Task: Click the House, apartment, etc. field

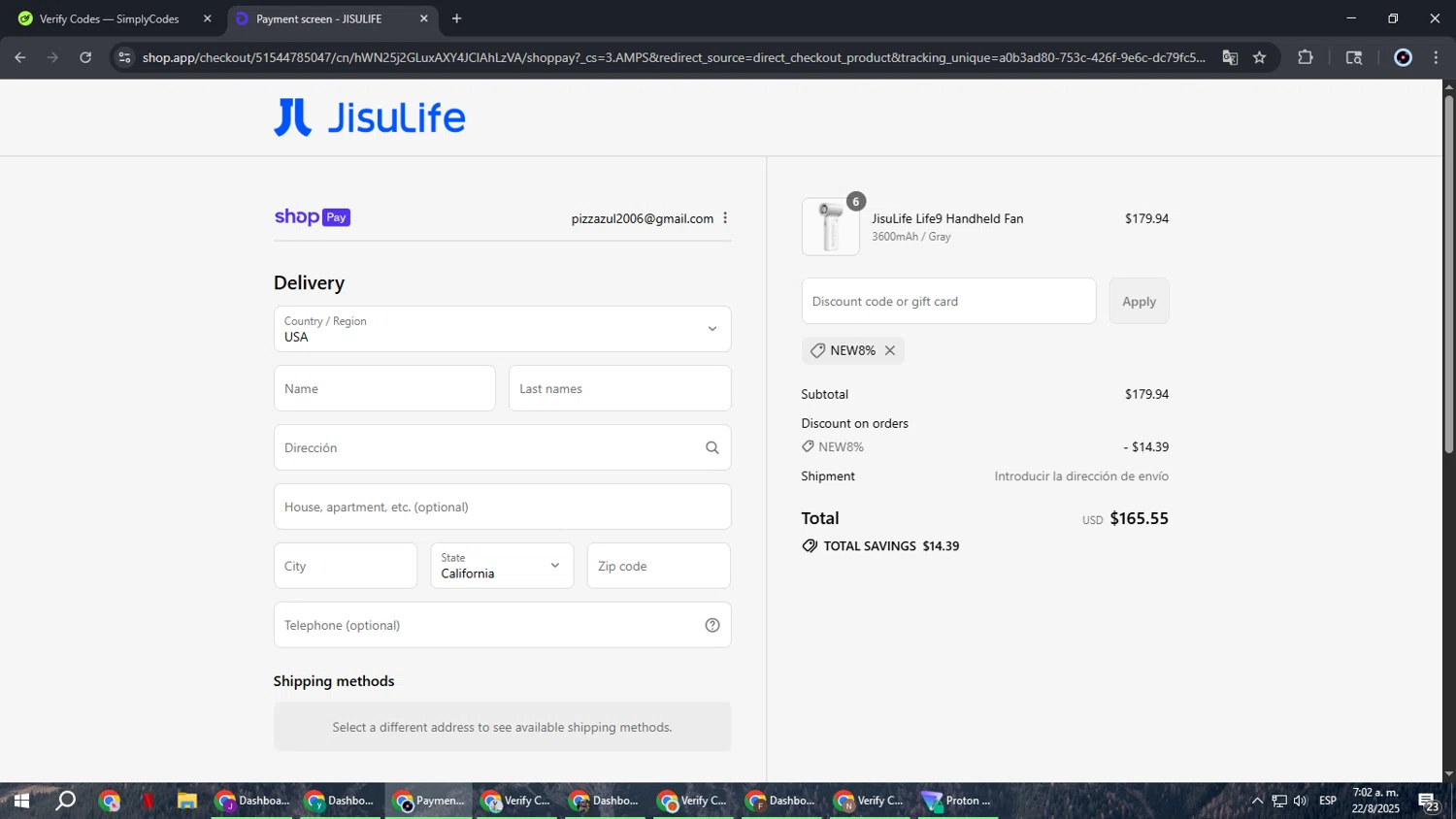Action: 502,507
